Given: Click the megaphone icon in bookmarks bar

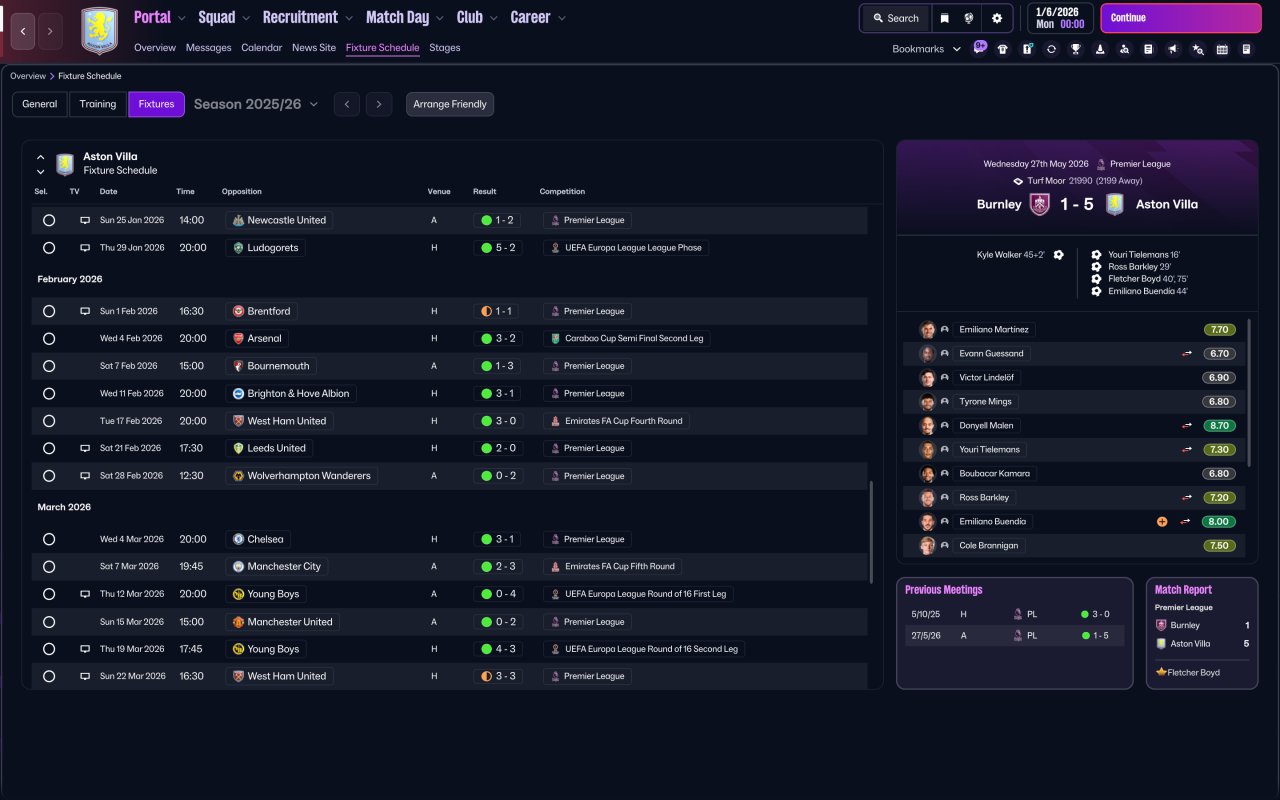Looking at the screenshot, I should [x=1173, y=49].
